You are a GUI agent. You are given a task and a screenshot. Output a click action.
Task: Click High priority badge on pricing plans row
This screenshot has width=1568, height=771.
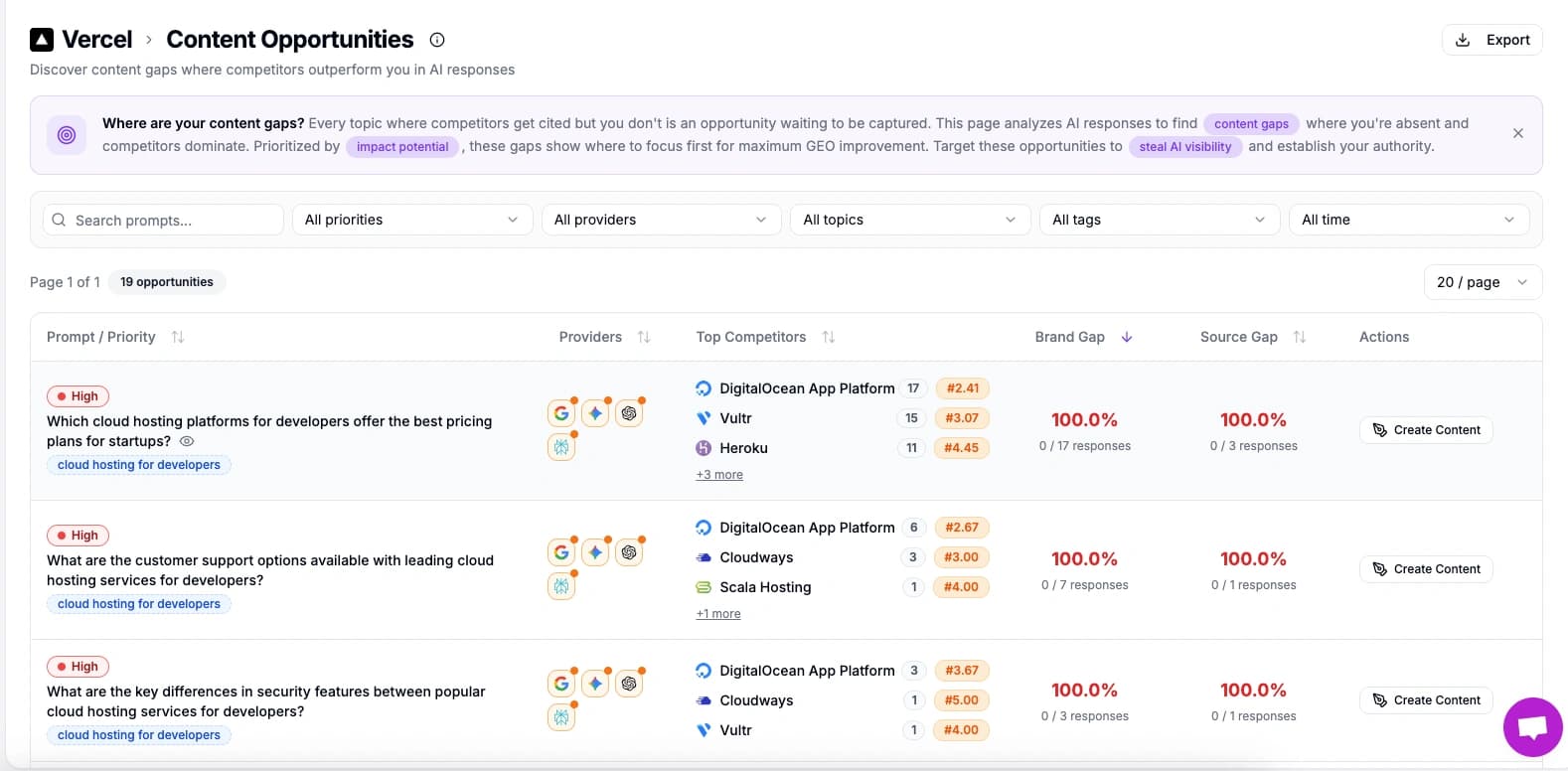click(x=78, y=396)
